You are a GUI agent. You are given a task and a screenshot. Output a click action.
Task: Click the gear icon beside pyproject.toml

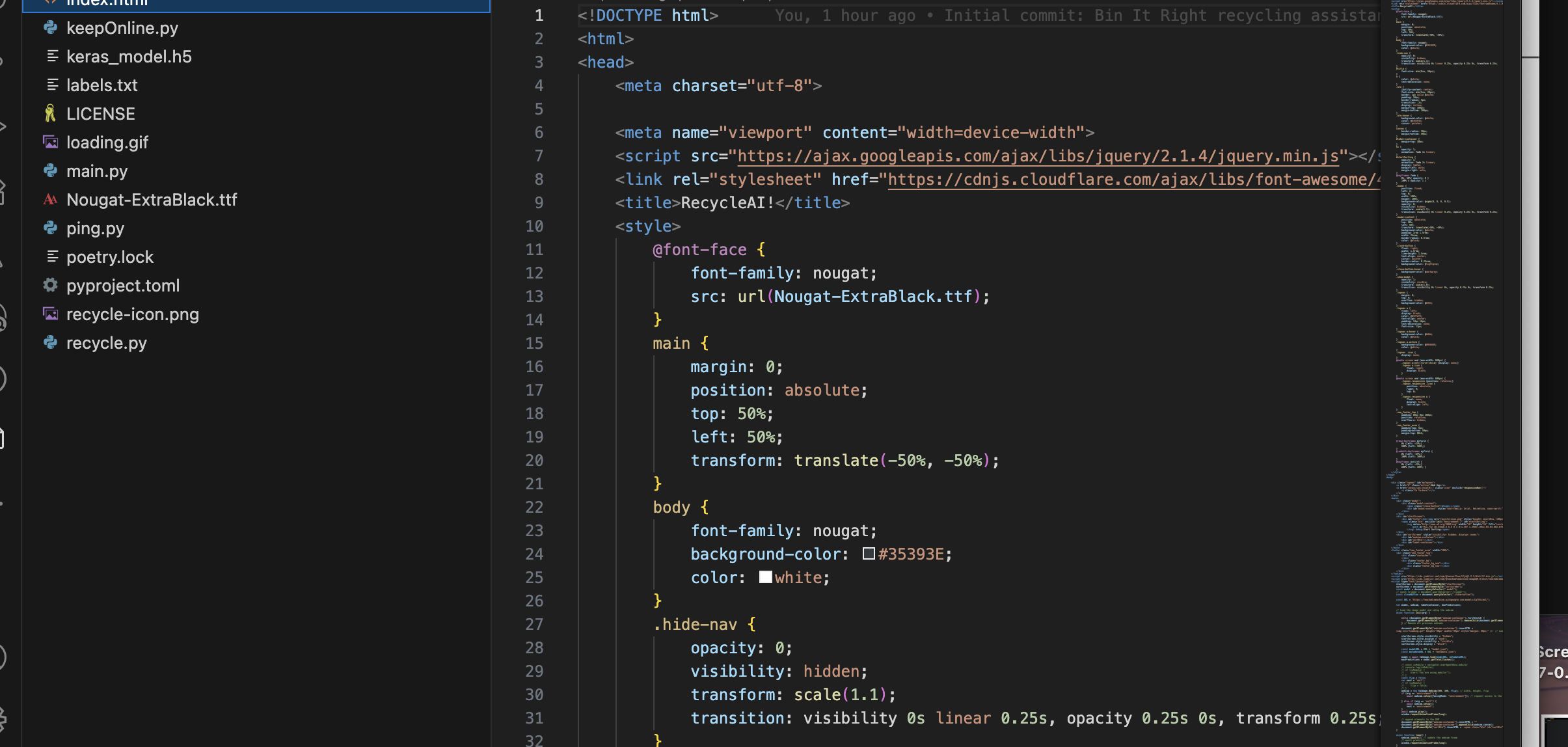[x=50, y=285]
